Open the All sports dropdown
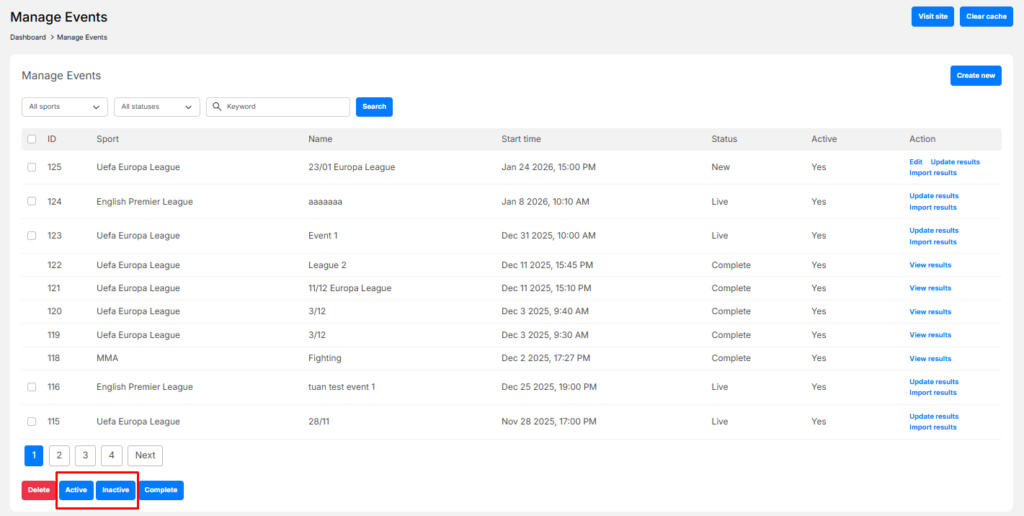The height and width of the screenshot is (516, 1024). (65, 107)
